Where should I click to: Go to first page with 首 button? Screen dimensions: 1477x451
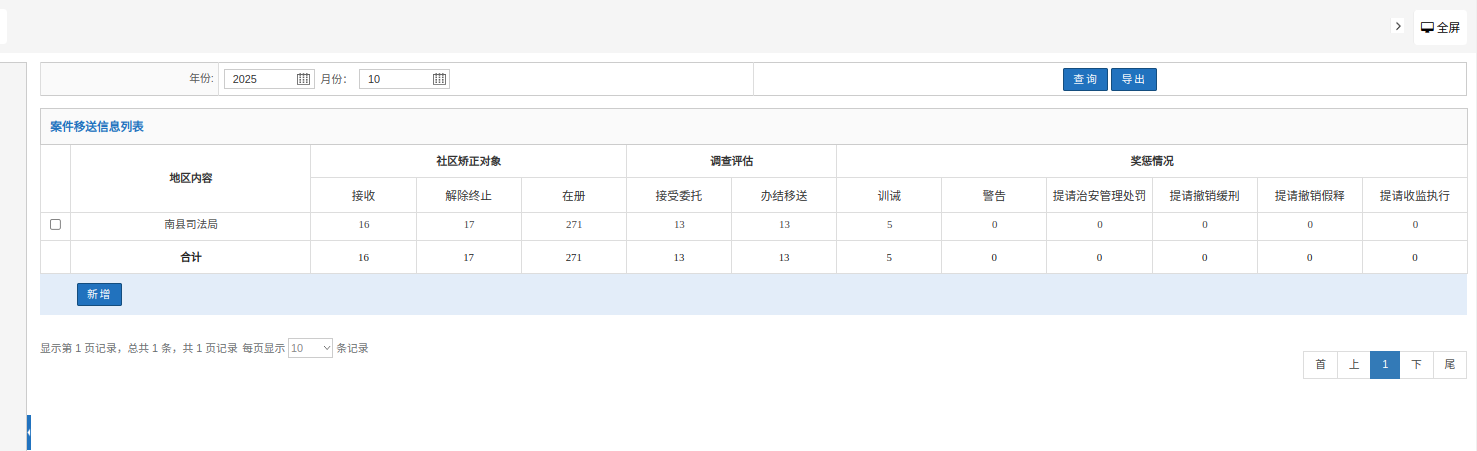(1320, 365)
